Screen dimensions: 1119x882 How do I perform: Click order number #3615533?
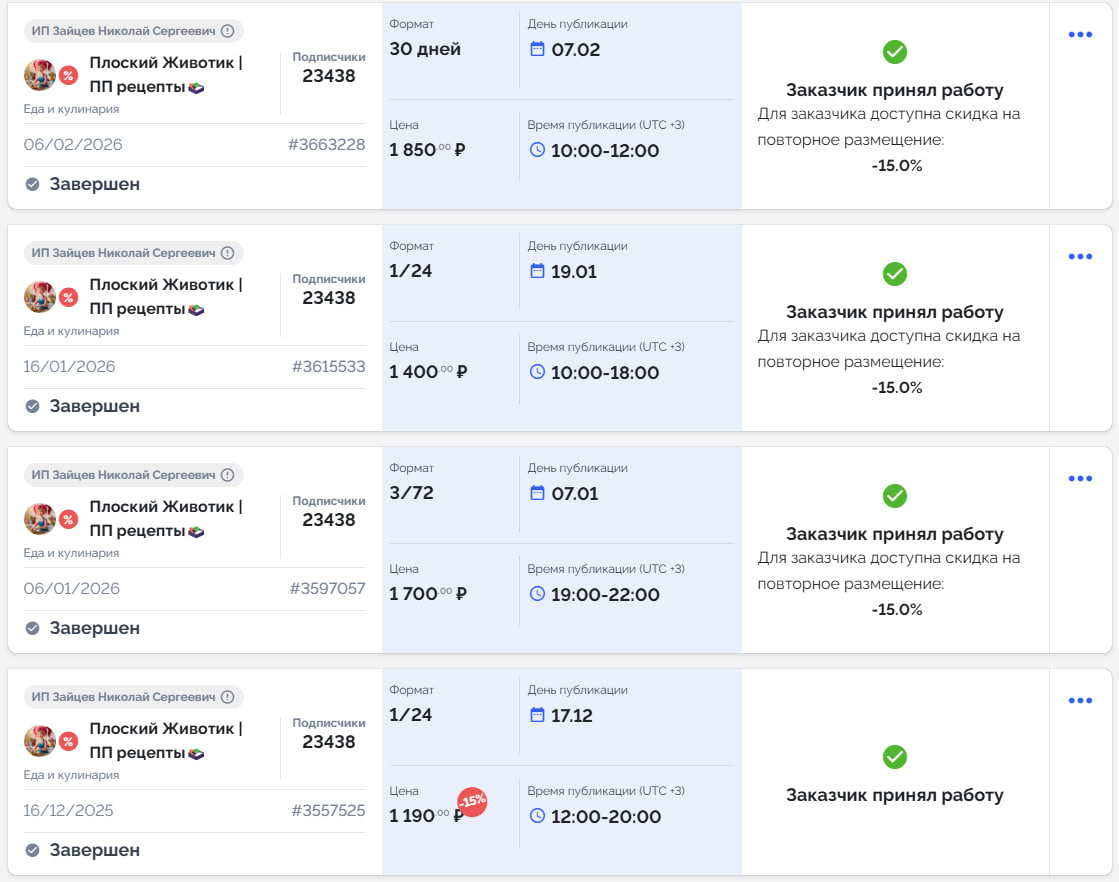[x=328, y=367]
